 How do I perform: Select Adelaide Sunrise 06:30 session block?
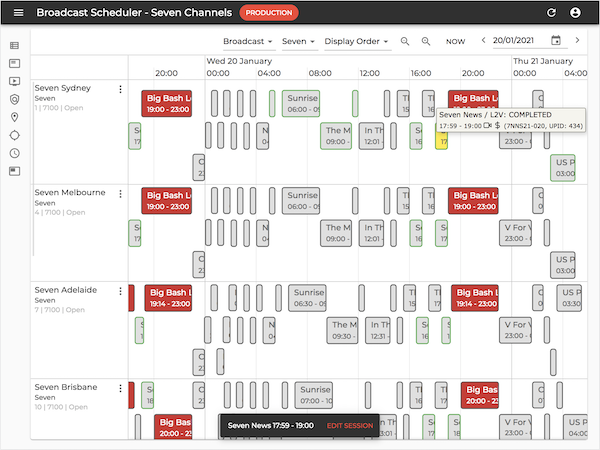pyautogui.click(x=307, y=298)
